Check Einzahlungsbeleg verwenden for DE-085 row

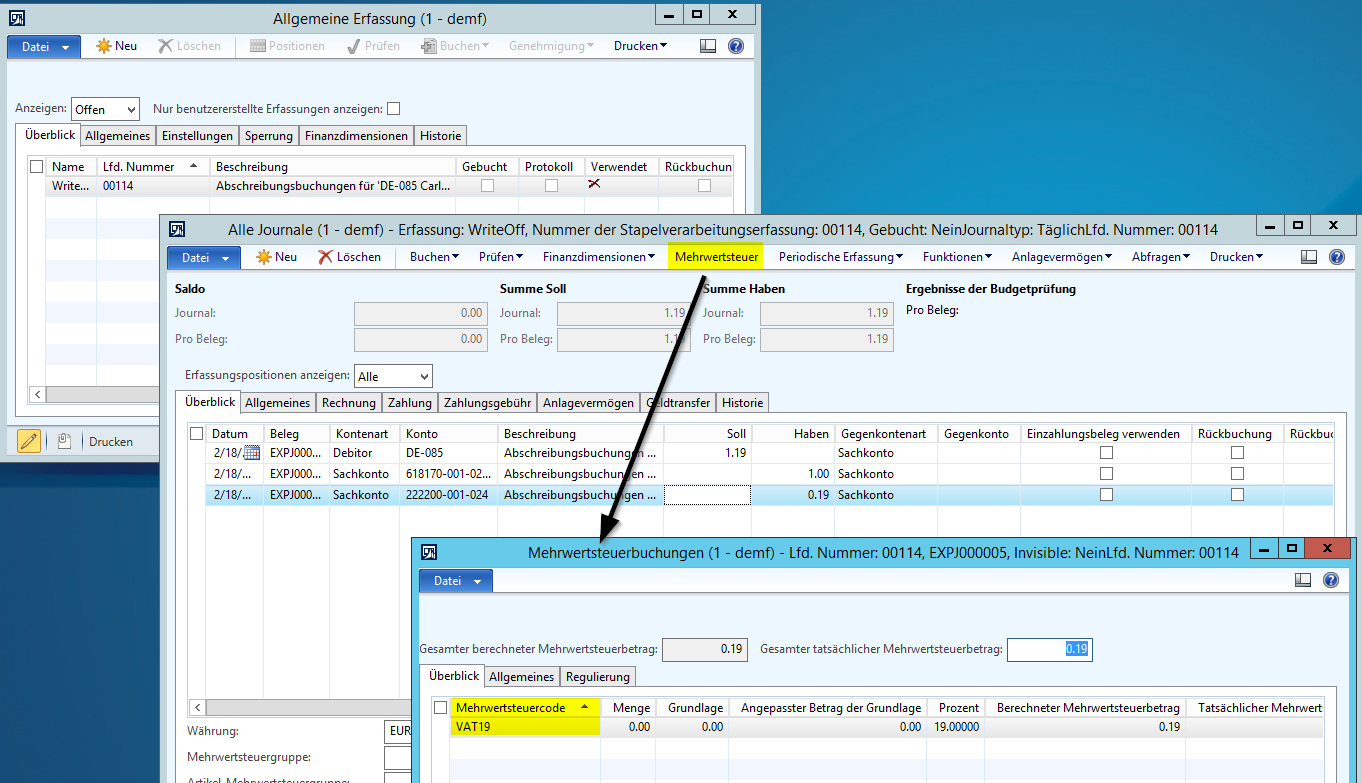(1106, 453)
